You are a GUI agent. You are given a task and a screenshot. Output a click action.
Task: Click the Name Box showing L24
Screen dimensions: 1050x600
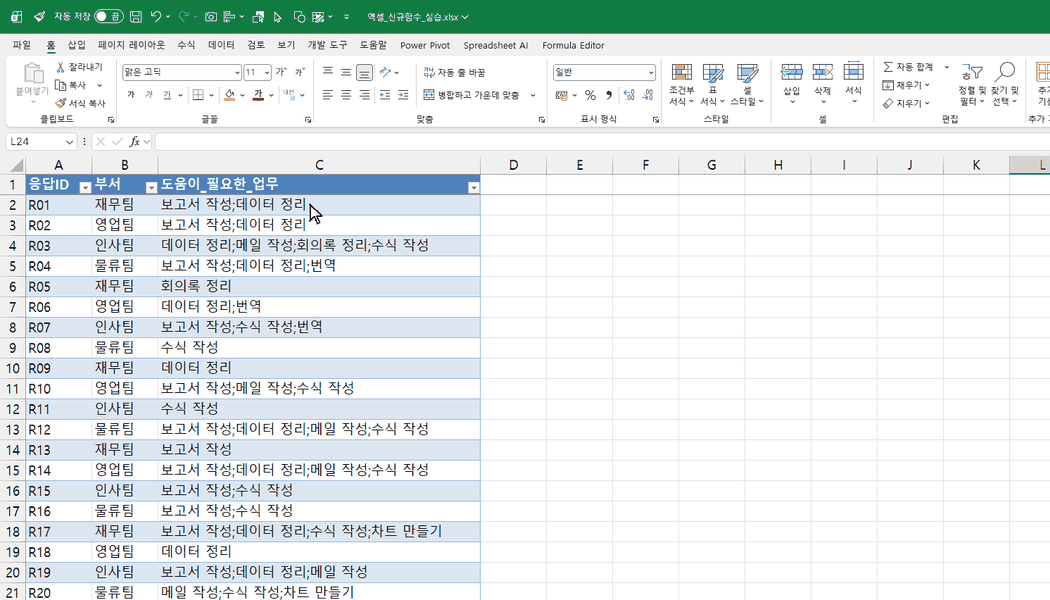(41, 141)
